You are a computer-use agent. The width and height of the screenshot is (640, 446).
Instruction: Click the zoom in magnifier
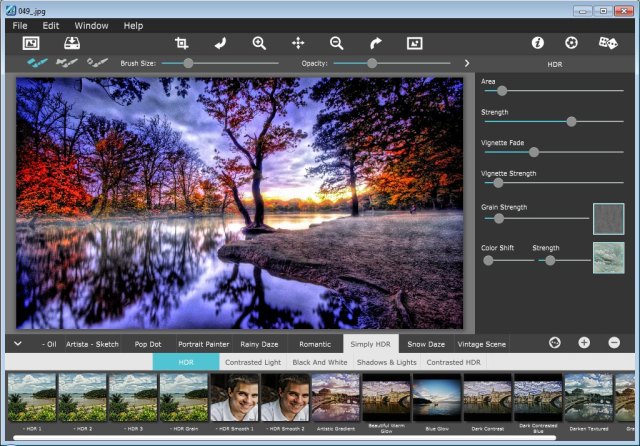259,43
